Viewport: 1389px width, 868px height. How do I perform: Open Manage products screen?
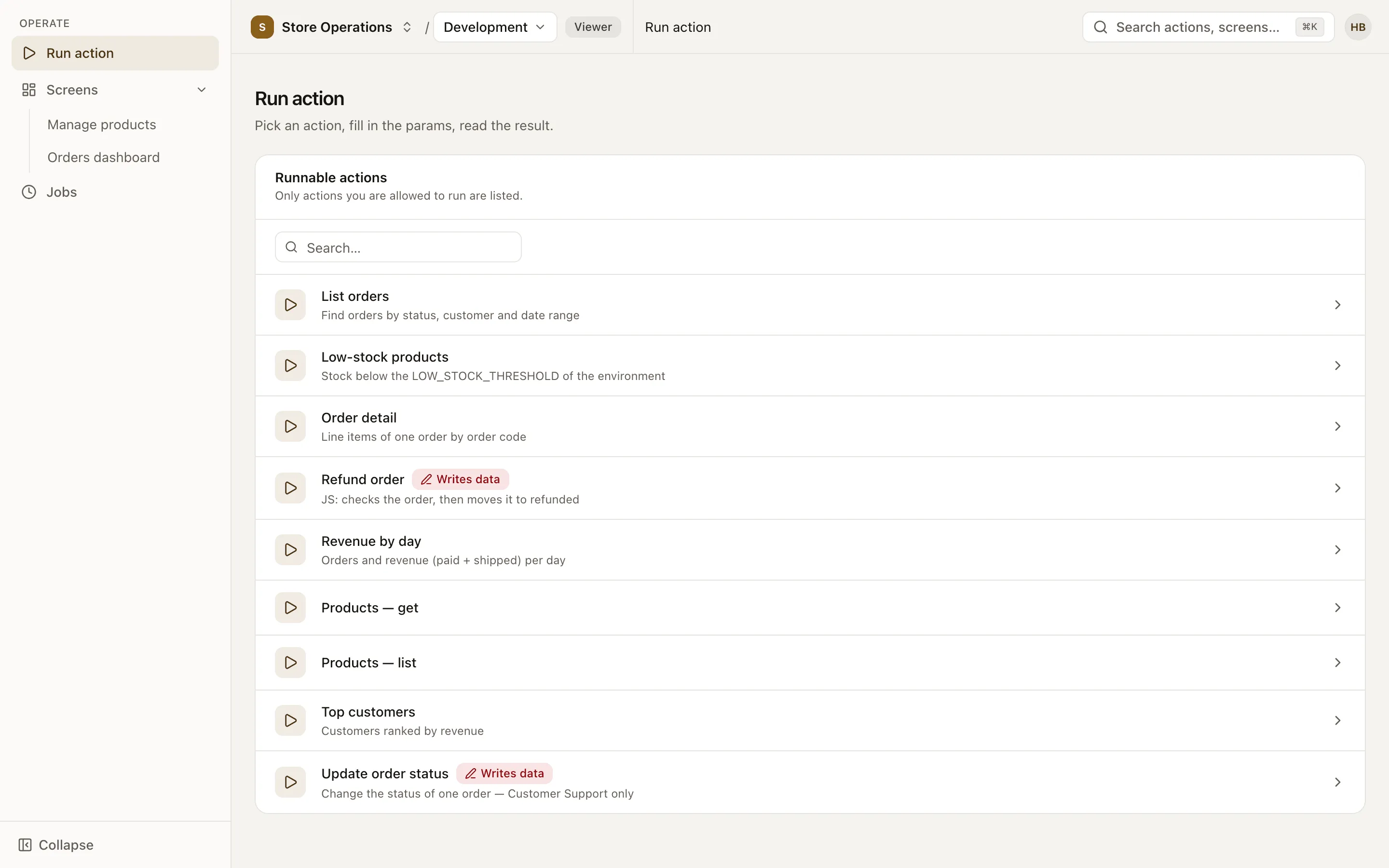(x=102, y=124)
